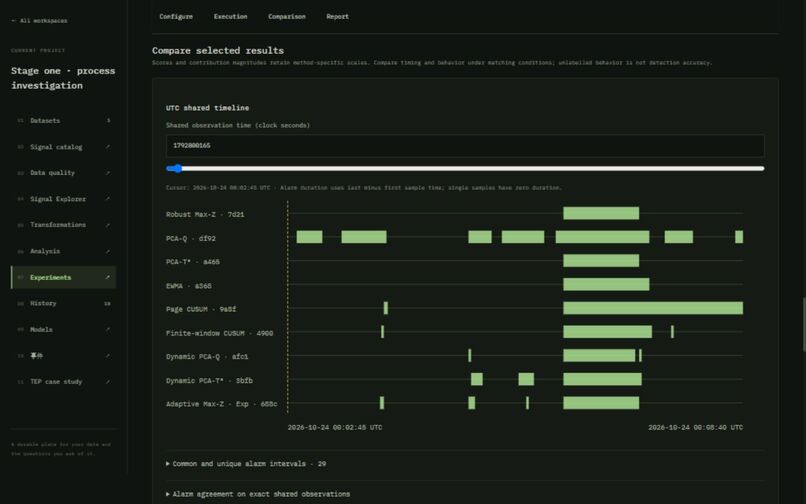Click the 'EWMA · a365' row label
Image resolution: width=806 pixels, height=504 pixels.
pyautogui.click(x=189, y=286)
